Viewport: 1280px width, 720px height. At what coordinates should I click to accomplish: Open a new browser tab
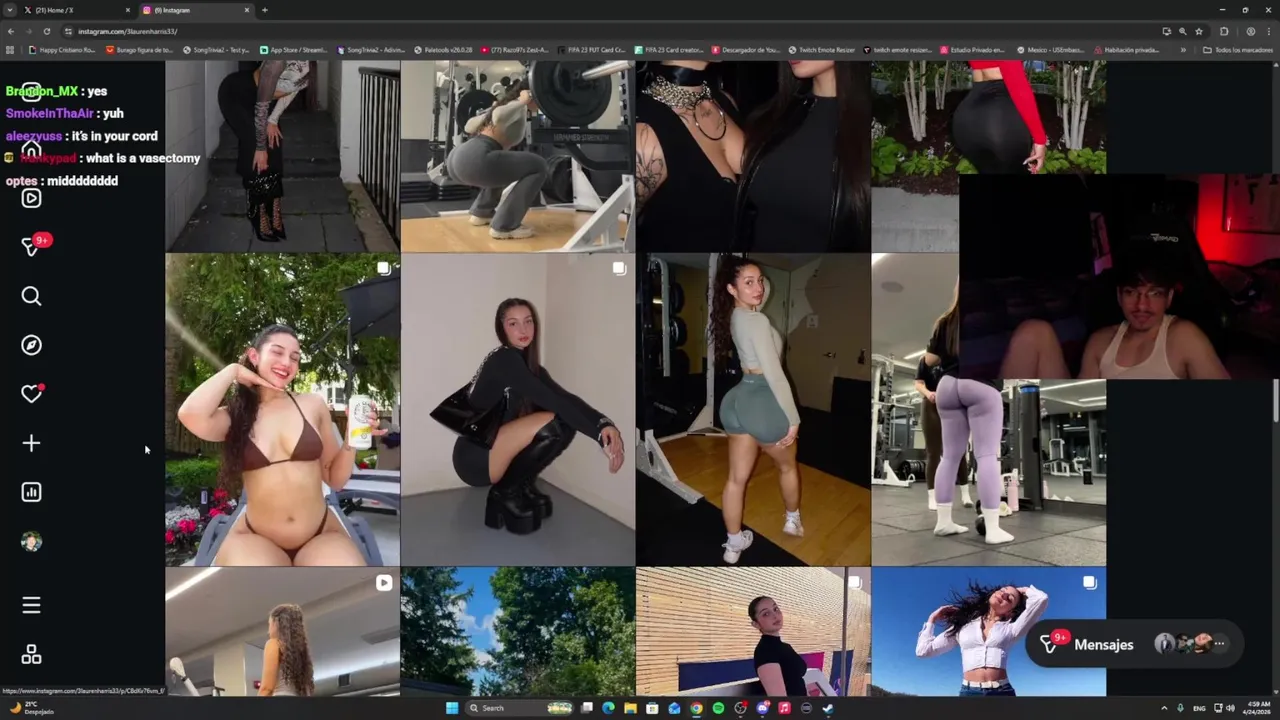coord(264,10)
